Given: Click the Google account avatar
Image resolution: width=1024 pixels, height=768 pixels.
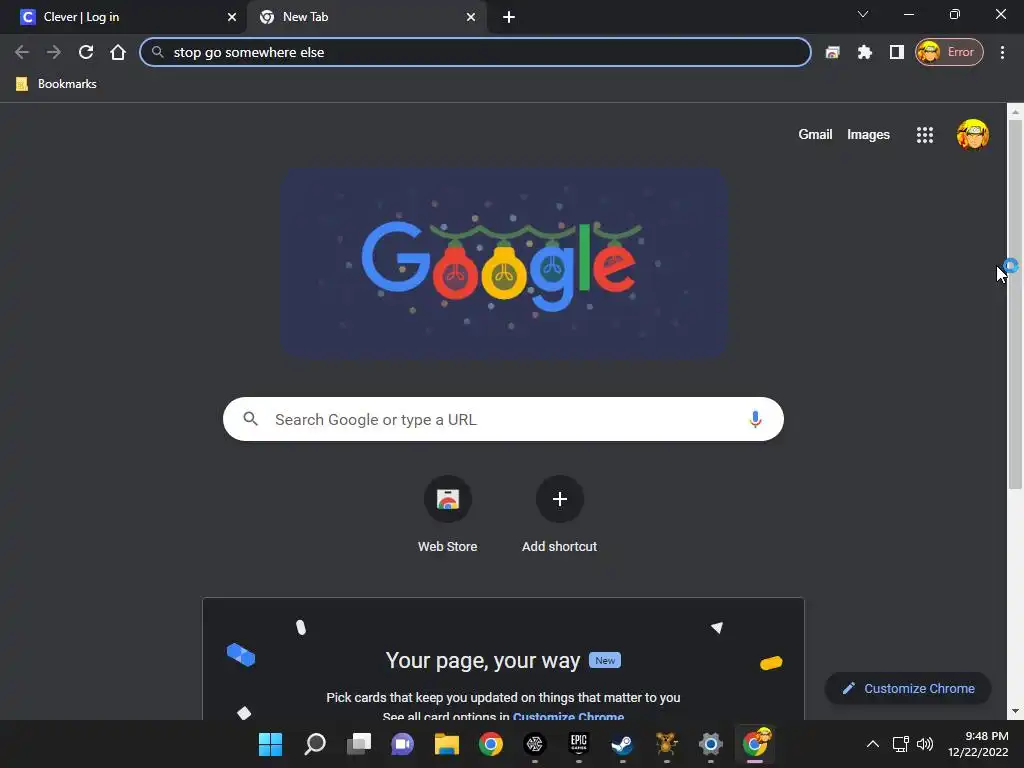Looking at the screenshot, I should 972,135.
